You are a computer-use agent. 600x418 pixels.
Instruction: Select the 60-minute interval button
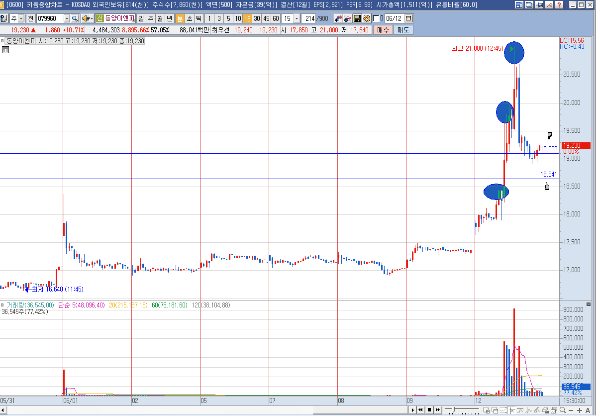tap(276, 18)
